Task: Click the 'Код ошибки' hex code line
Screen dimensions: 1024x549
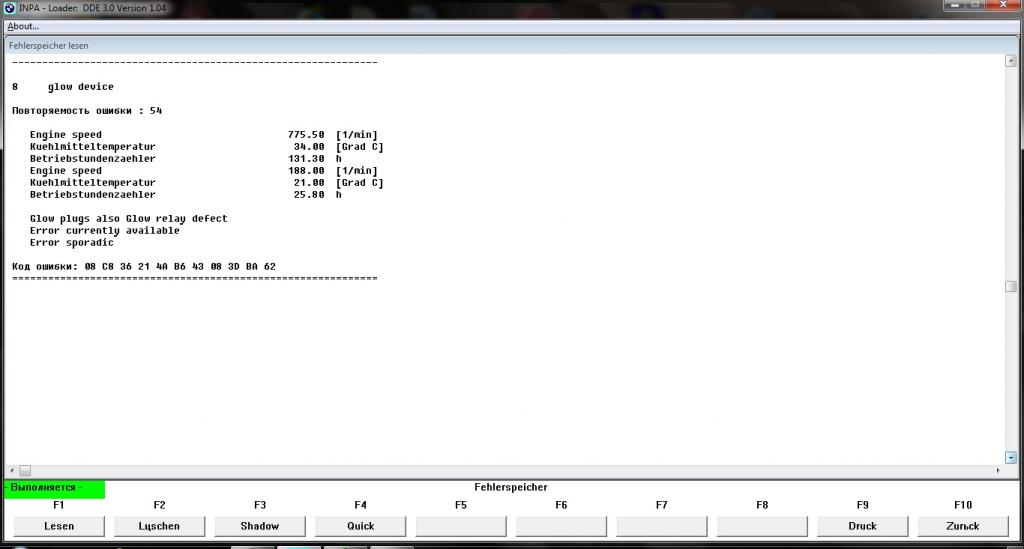Action: pyautogui.click(x=144, y=267)
